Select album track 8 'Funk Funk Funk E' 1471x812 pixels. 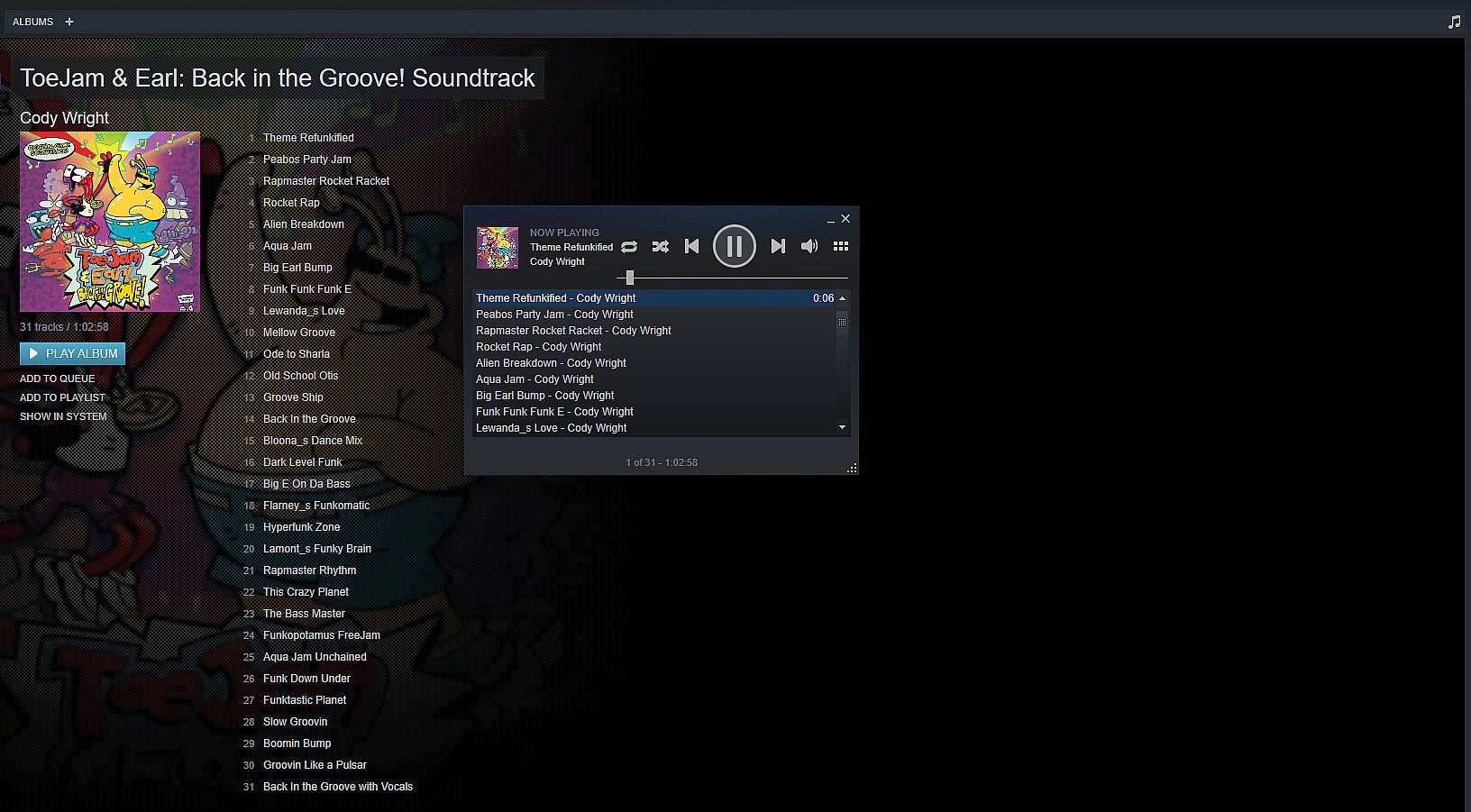307,289
